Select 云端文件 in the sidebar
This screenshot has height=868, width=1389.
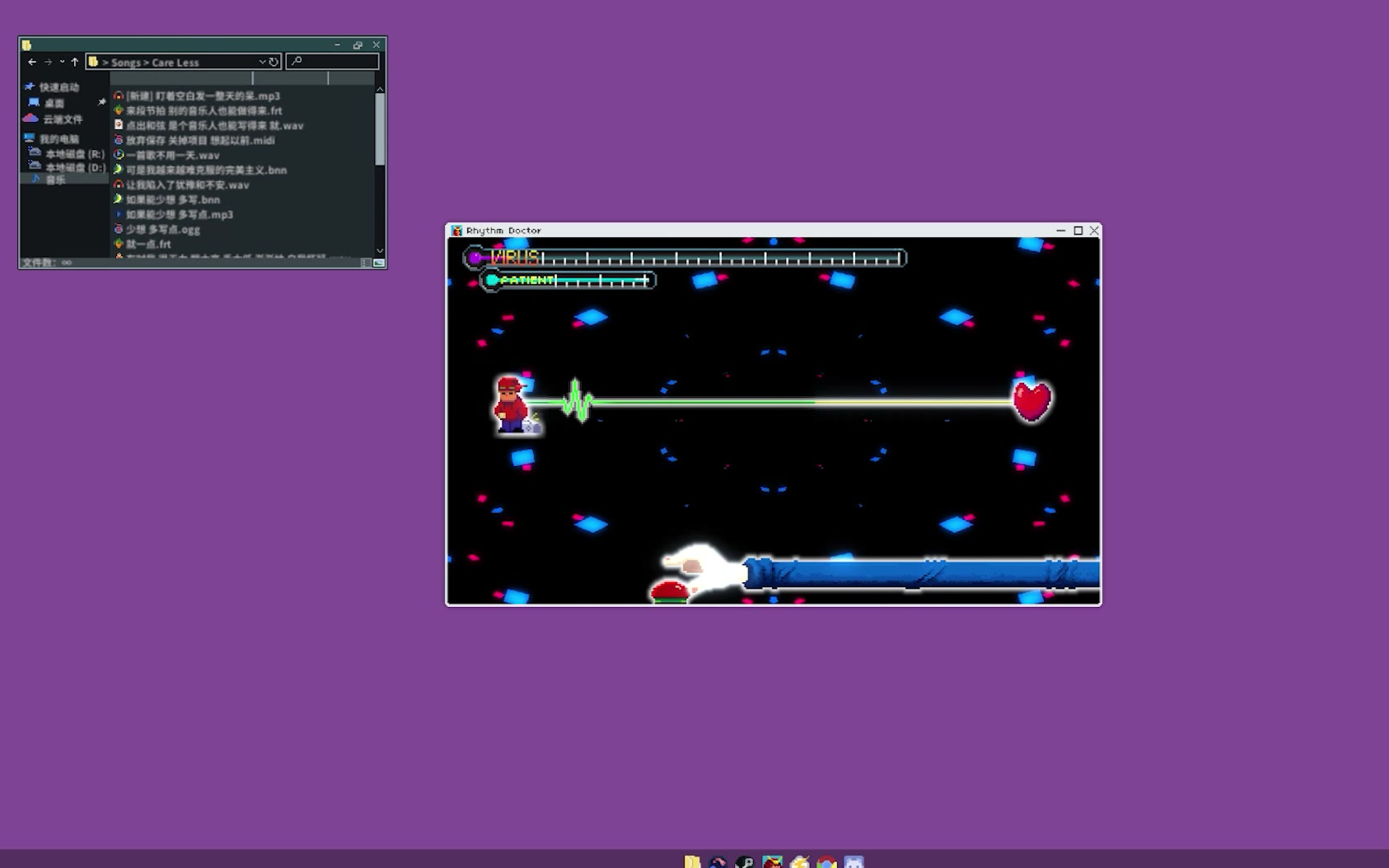click(63, 119)
